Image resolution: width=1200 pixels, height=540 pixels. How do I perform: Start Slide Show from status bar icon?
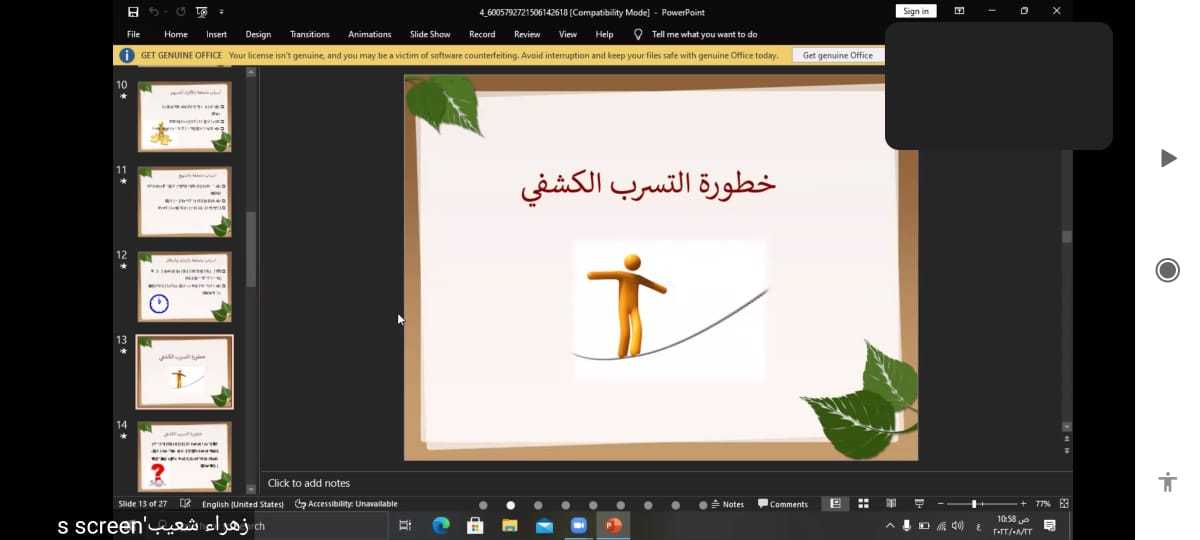click(x=919, y=504)
